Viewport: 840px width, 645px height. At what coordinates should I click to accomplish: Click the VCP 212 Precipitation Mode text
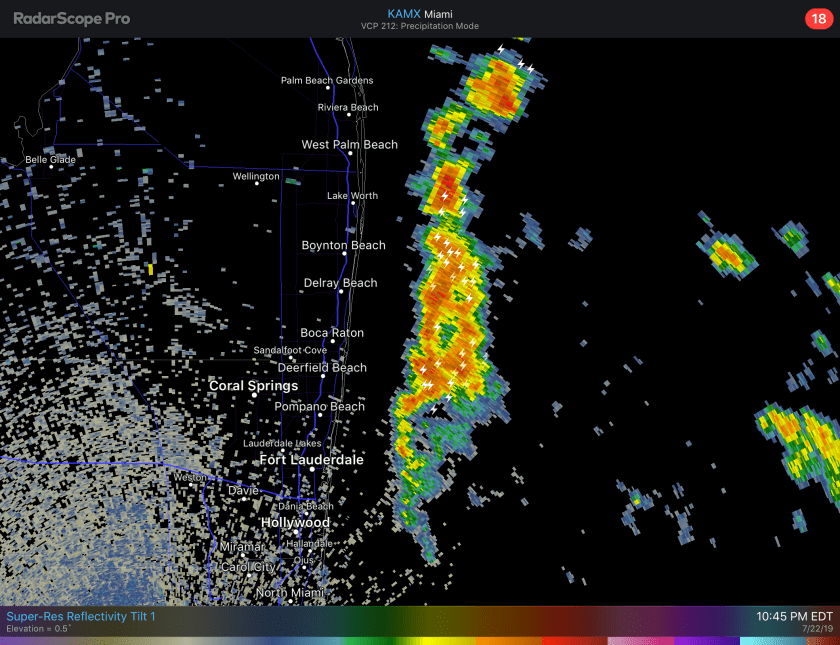419,26
